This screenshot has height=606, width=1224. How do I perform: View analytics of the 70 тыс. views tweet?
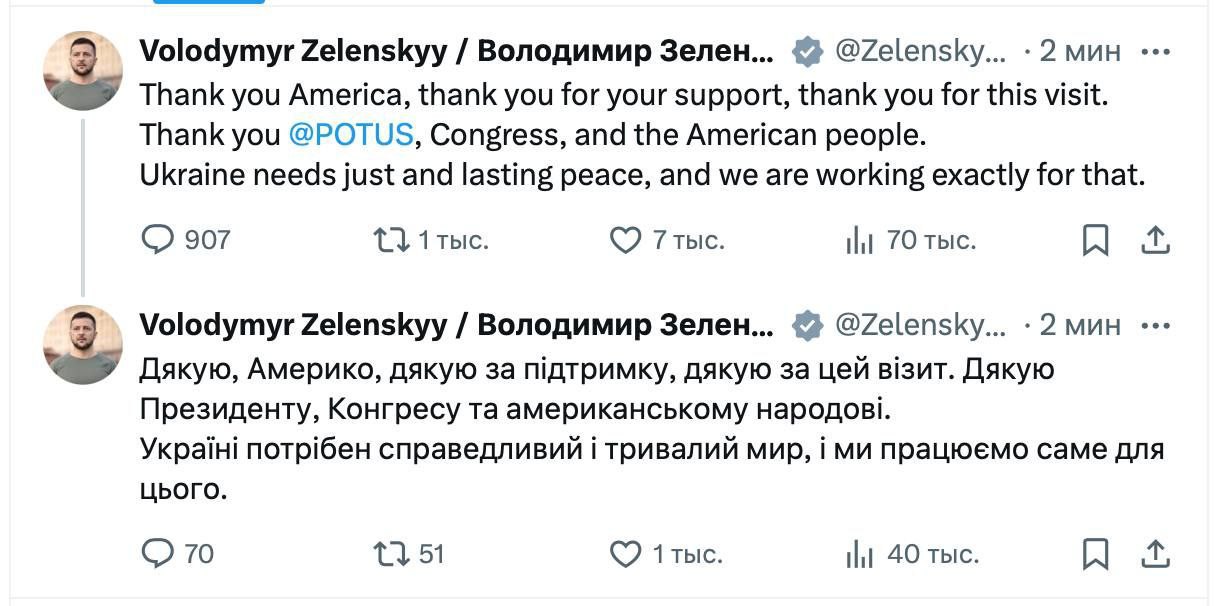(860, 240)
